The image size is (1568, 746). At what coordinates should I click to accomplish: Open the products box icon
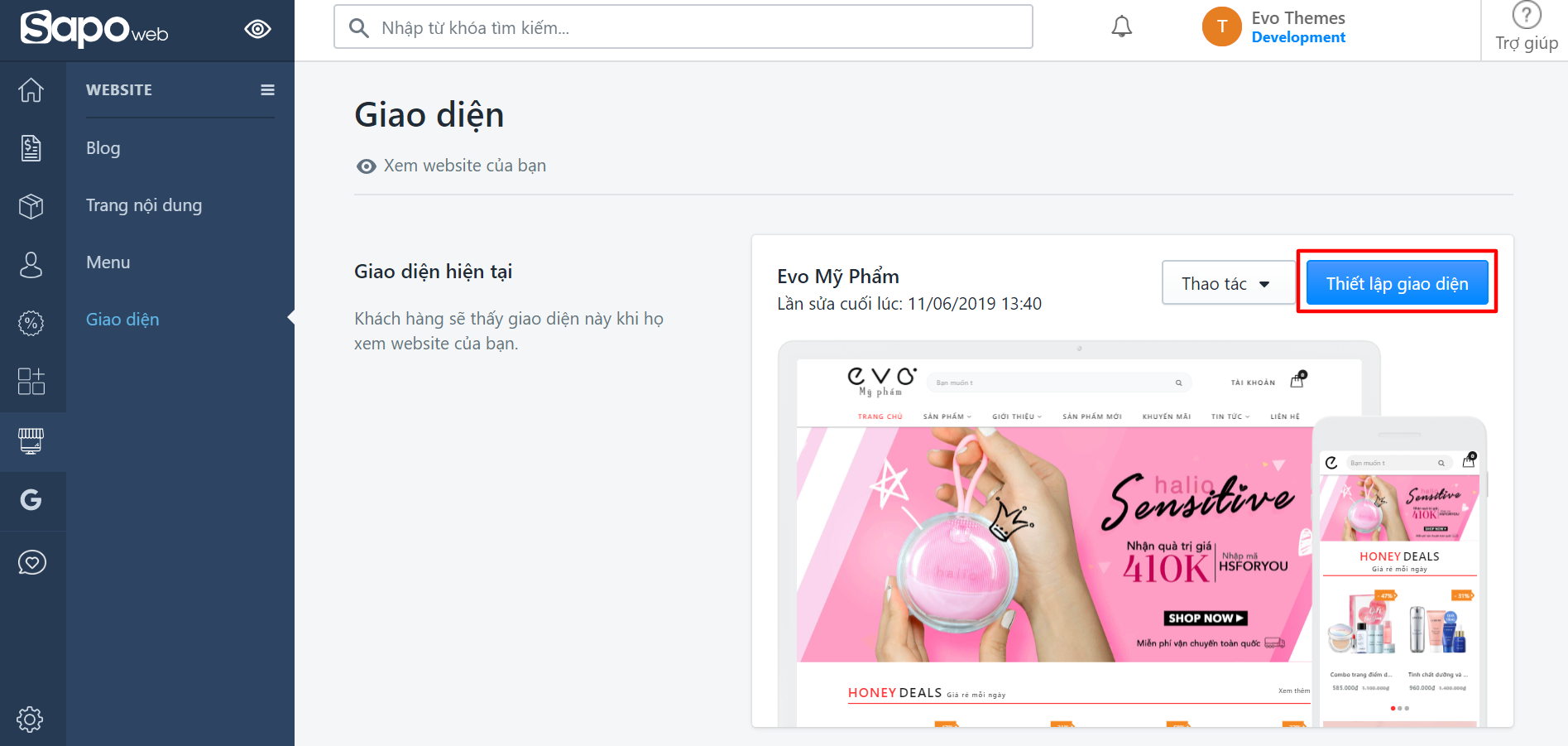(x=31, y=206)
